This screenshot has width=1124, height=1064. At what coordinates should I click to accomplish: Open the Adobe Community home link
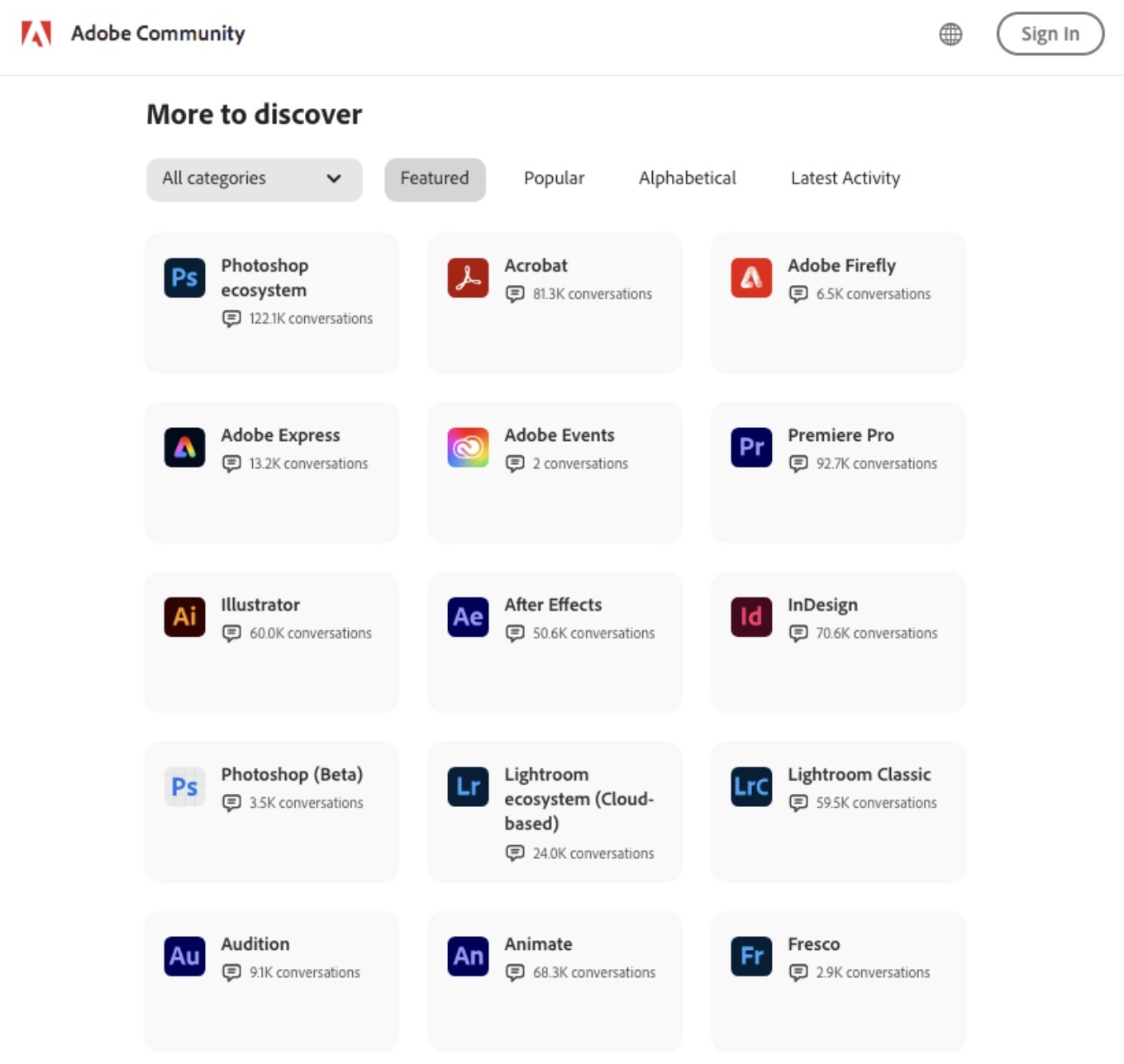tap(158, 33)
